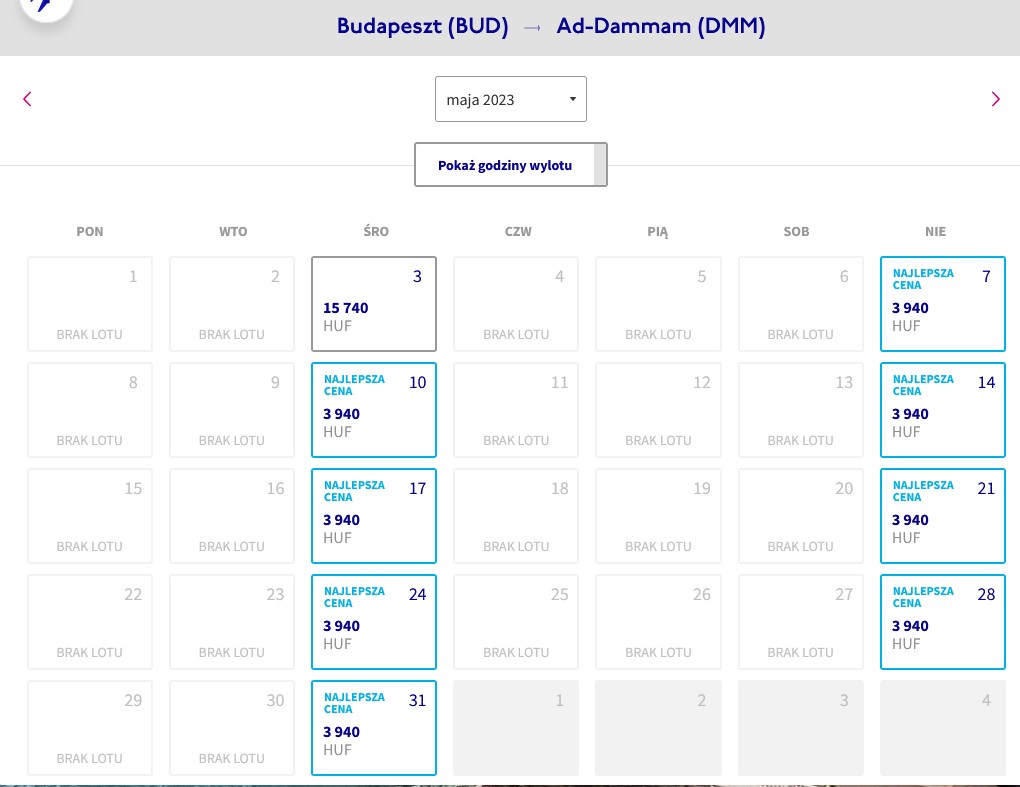Select May 31 flight date
This screenshot has width=1020, height=787.
[x=374, y=728]
